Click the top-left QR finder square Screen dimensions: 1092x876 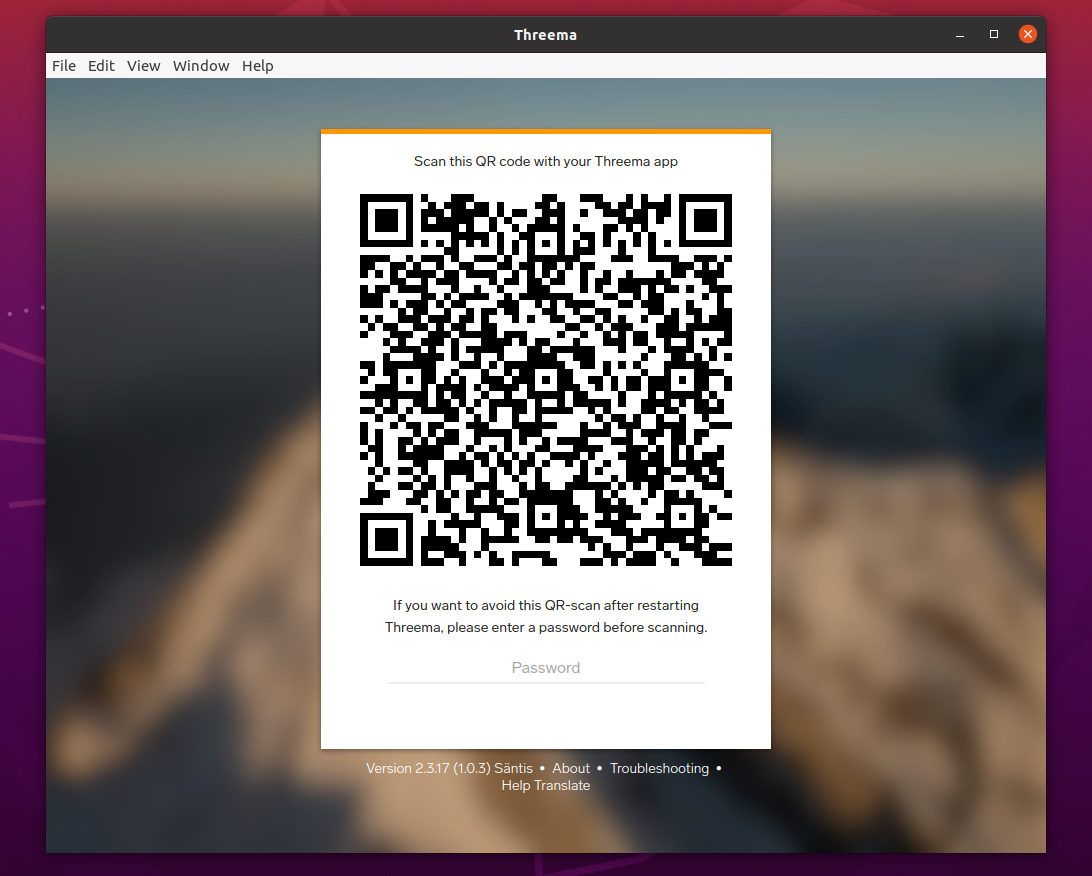[x=387, y=222]
